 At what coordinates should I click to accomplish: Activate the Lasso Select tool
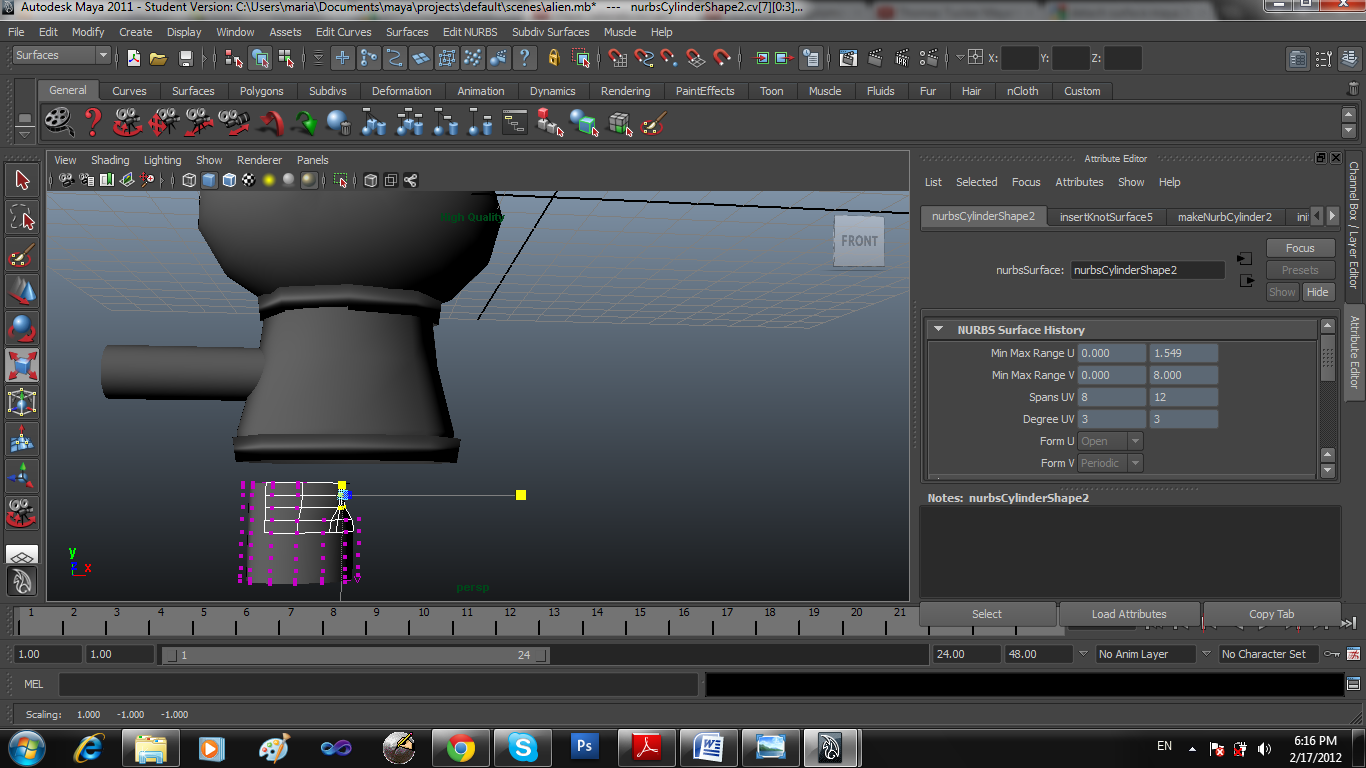click(x=22, y=218)
